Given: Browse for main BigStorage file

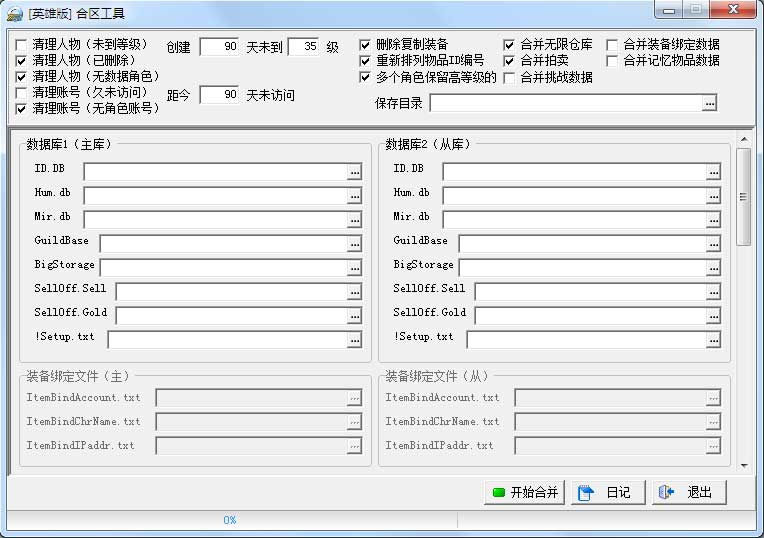Looking at the screenshot, I should click(x=354, y=268).
